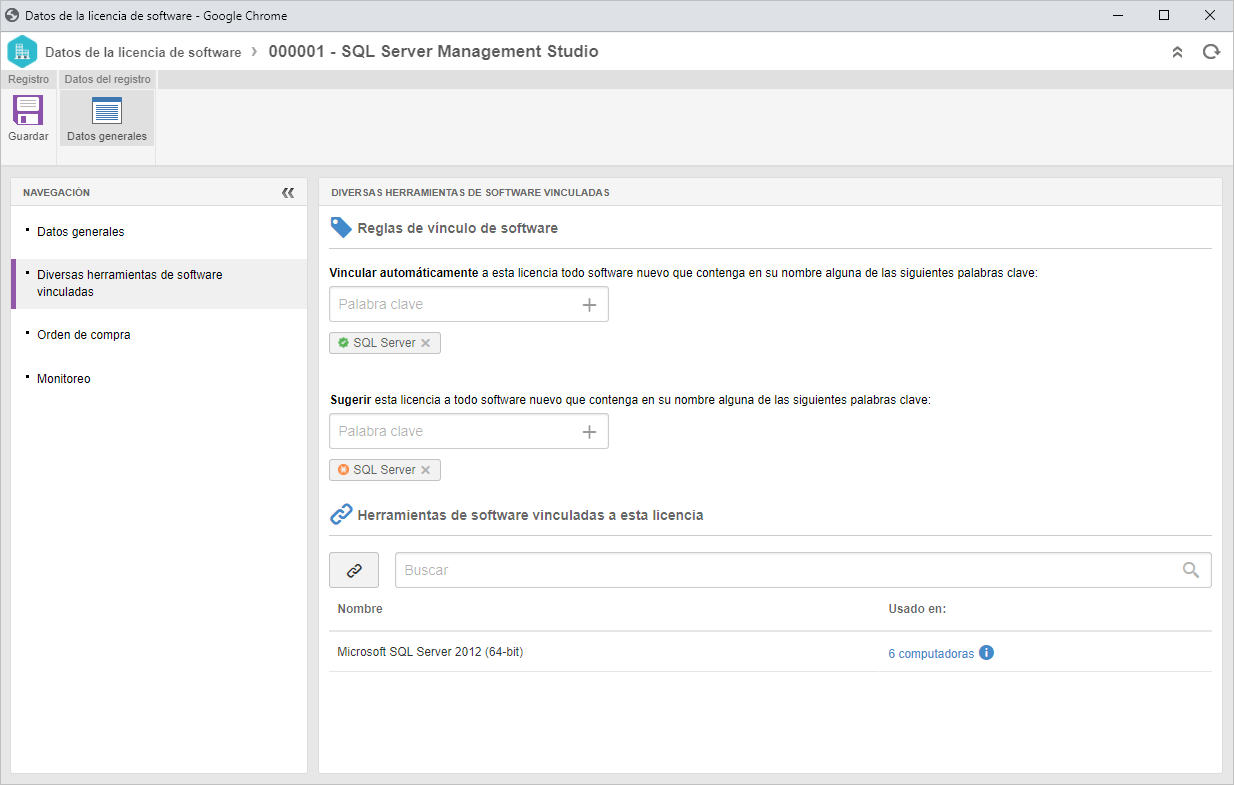Screen dimensions: 1234x785
Task: Open the 6 computadoras link
Action: coord(931,654)
